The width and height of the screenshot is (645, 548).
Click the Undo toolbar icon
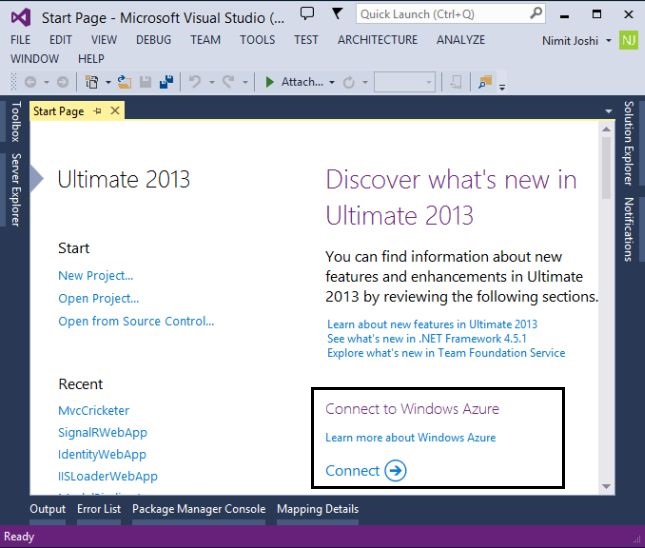[x=195, y=82]
